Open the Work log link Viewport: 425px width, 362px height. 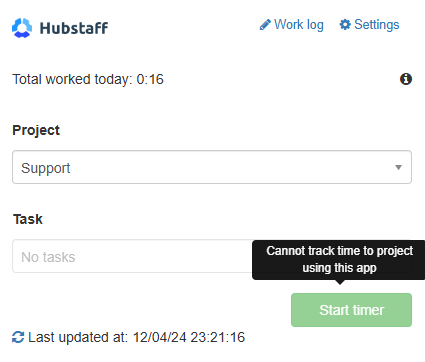(299, 25)
